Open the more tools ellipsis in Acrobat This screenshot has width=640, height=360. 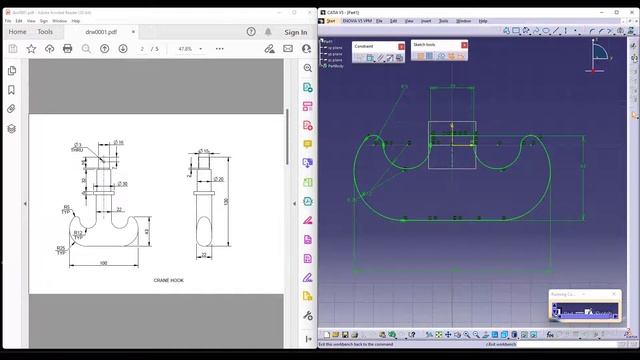pyautogui.click(x=220, y=49)
